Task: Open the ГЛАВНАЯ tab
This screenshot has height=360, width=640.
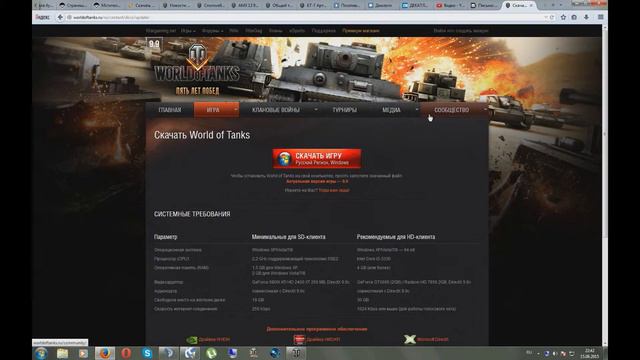Action: pos(170,110)
